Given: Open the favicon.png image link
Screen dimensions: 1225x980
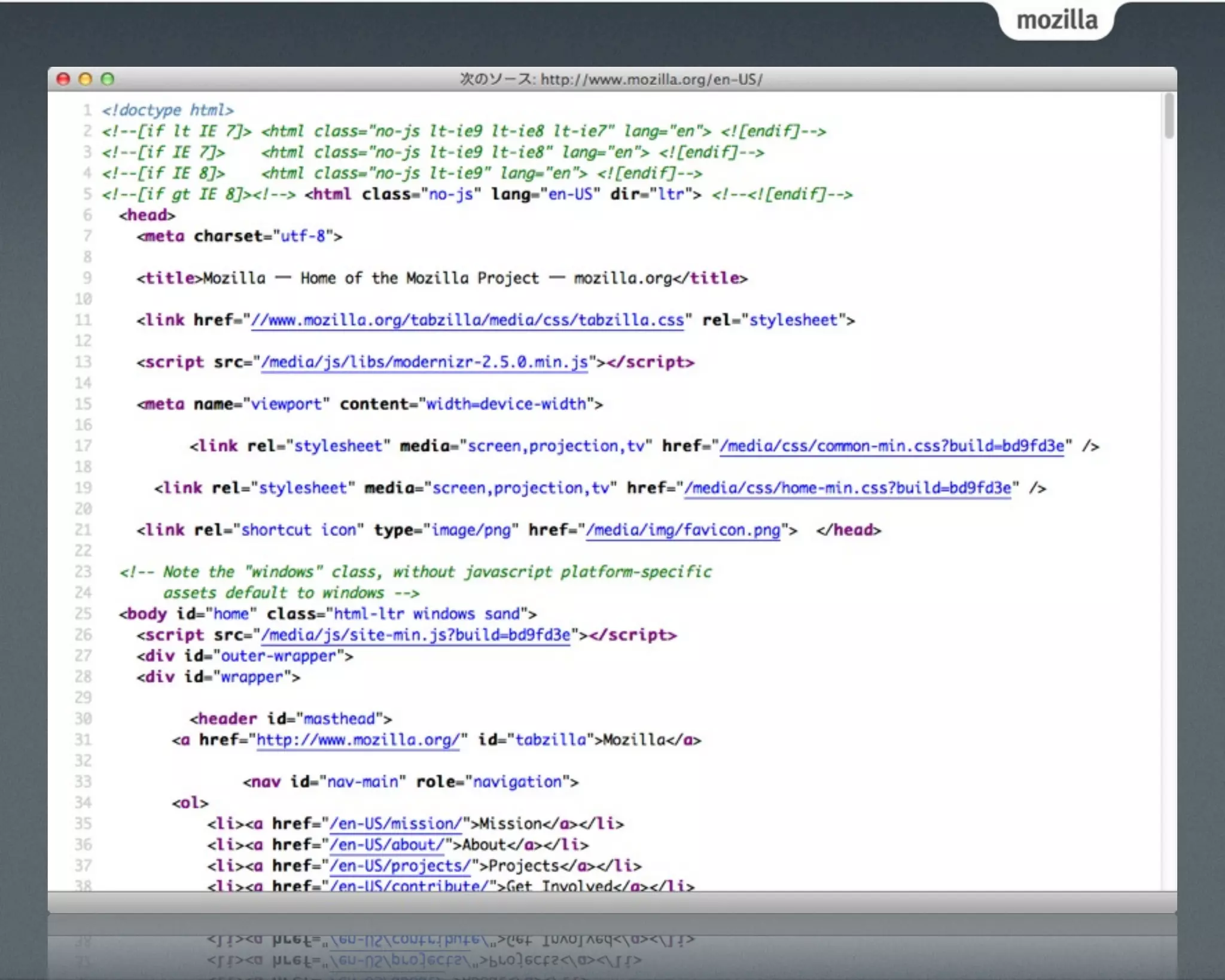Looking at the screenshot, I should [x=682, y=529].
